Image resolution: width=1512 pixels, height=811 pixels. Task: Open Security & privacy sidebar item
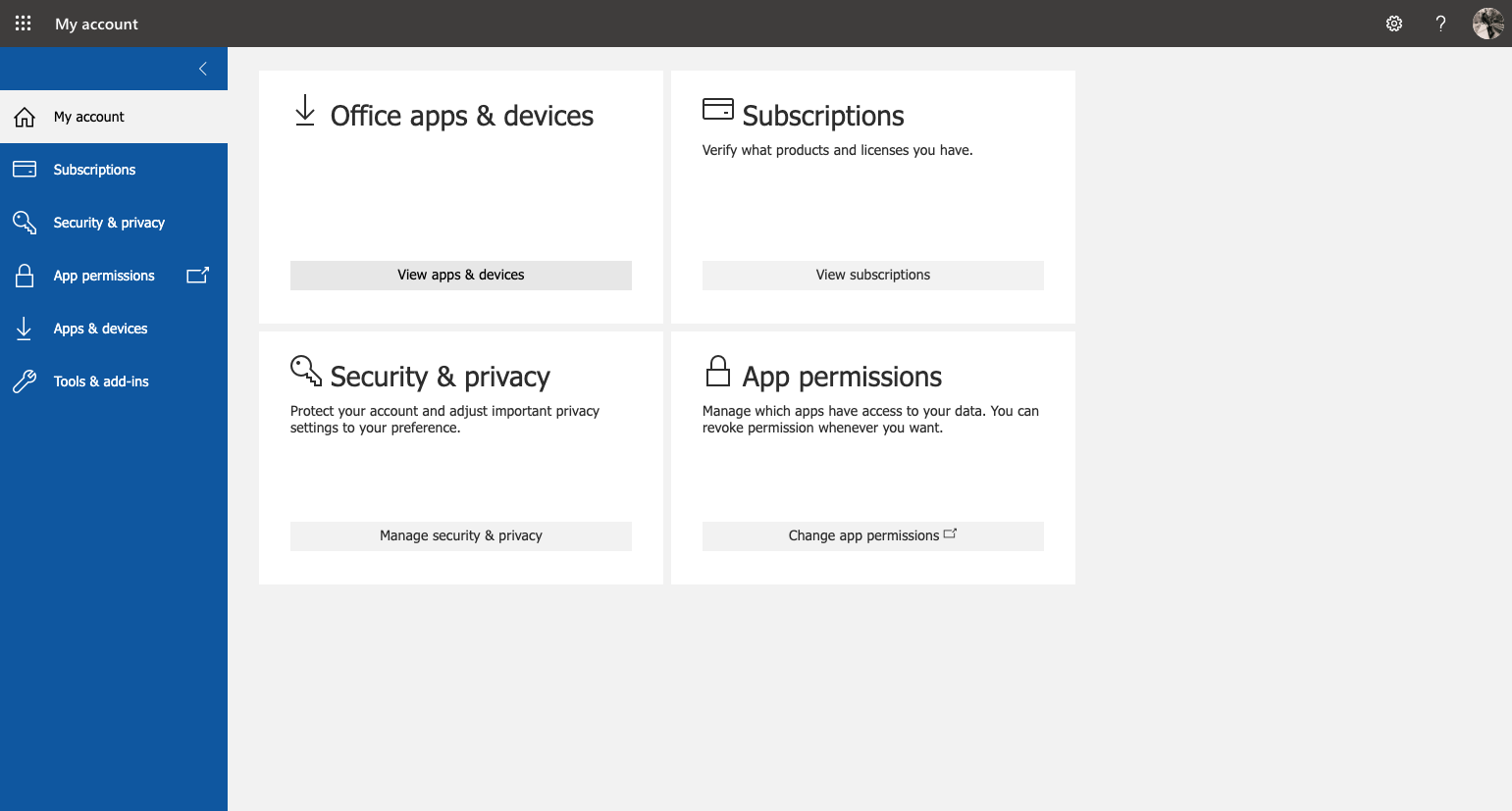pos(114,223)
